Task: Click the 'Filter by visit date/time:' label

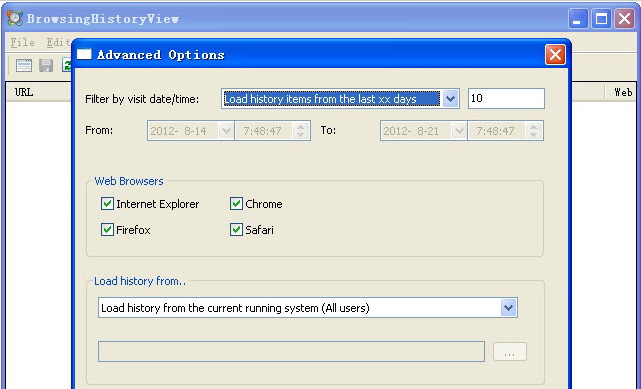Action: click(142, 99)
